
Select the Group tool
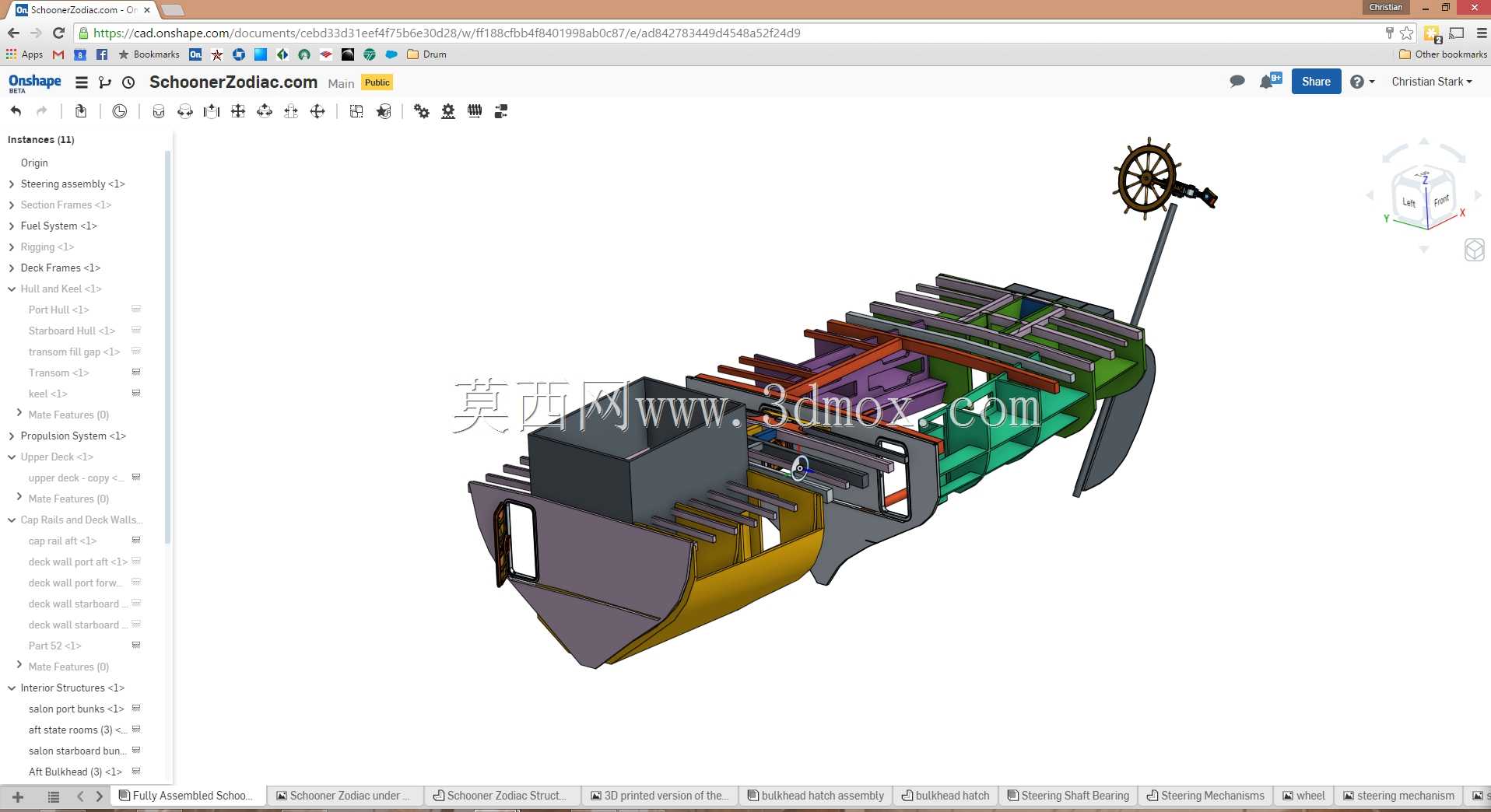[356, 111]
